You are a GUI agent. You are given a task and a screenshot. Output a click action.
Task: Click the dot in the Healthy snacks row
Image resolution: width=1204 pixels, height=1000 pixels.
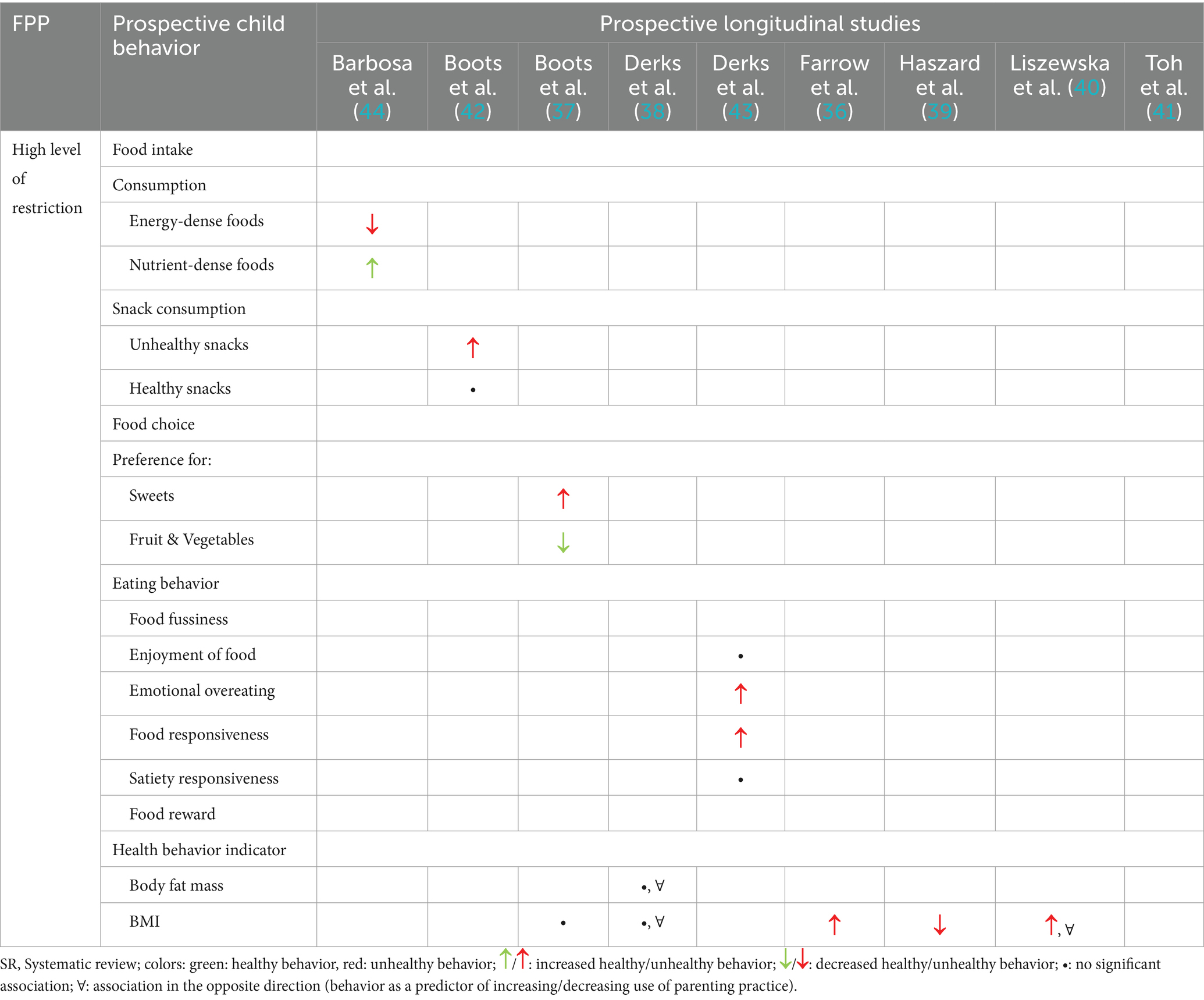click(x=473, y=390)
